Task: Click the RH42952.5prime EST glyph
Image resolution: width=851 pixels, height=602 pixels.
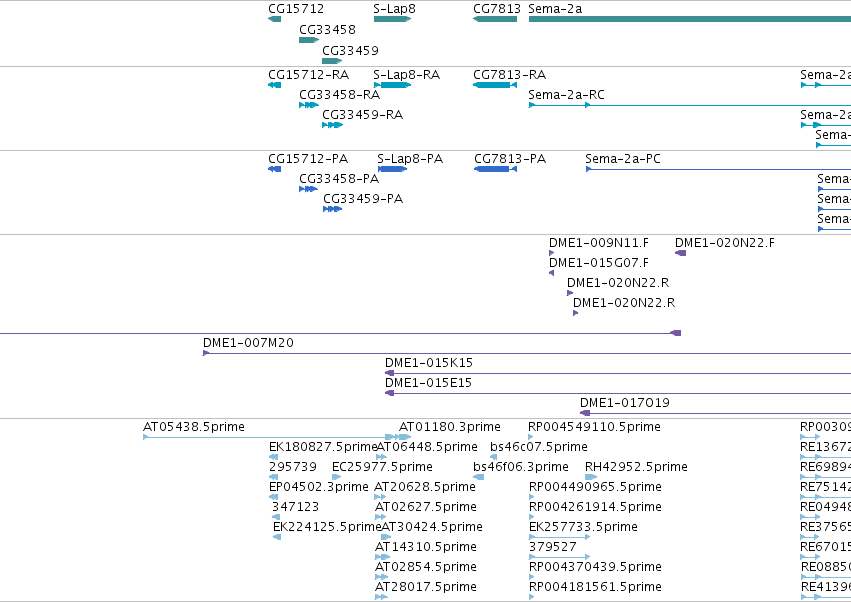Action: point(591,477)
